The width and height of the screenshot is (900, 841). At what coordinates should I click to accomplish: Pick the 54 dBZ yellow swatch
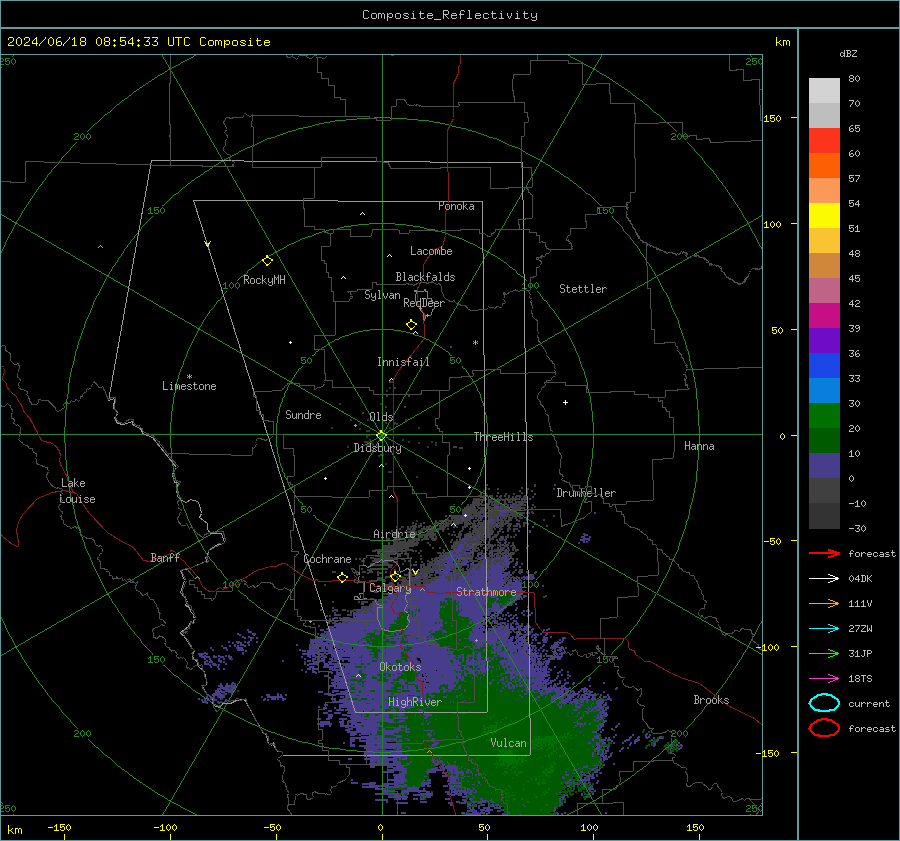tap(824, 216)
